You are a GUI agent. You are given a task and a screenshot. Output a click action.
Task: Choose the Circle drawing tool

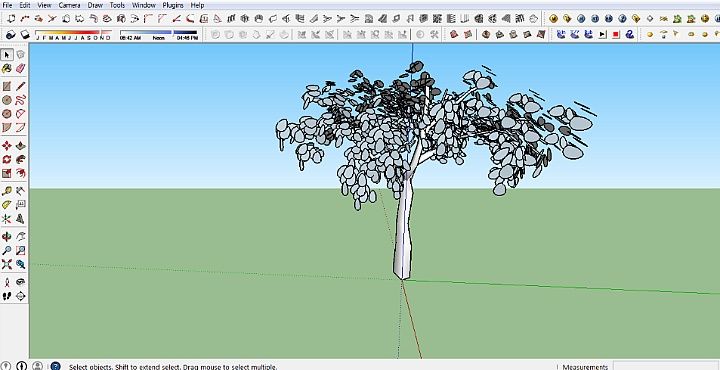pyautogui.click(x=6, y=100)
